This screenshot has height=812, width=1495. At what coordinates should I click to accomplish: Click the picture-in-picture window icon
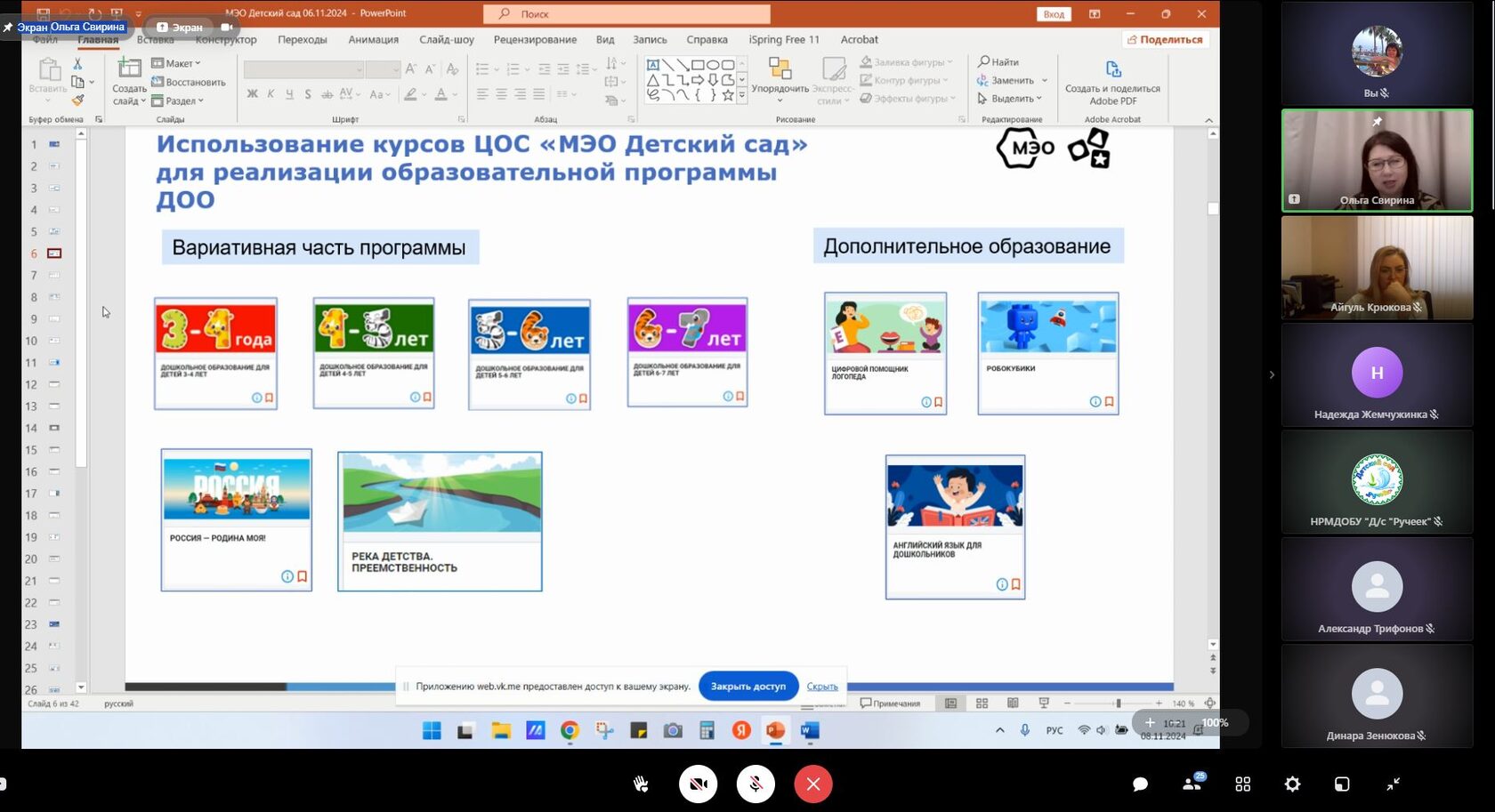tap(1342, 784)
